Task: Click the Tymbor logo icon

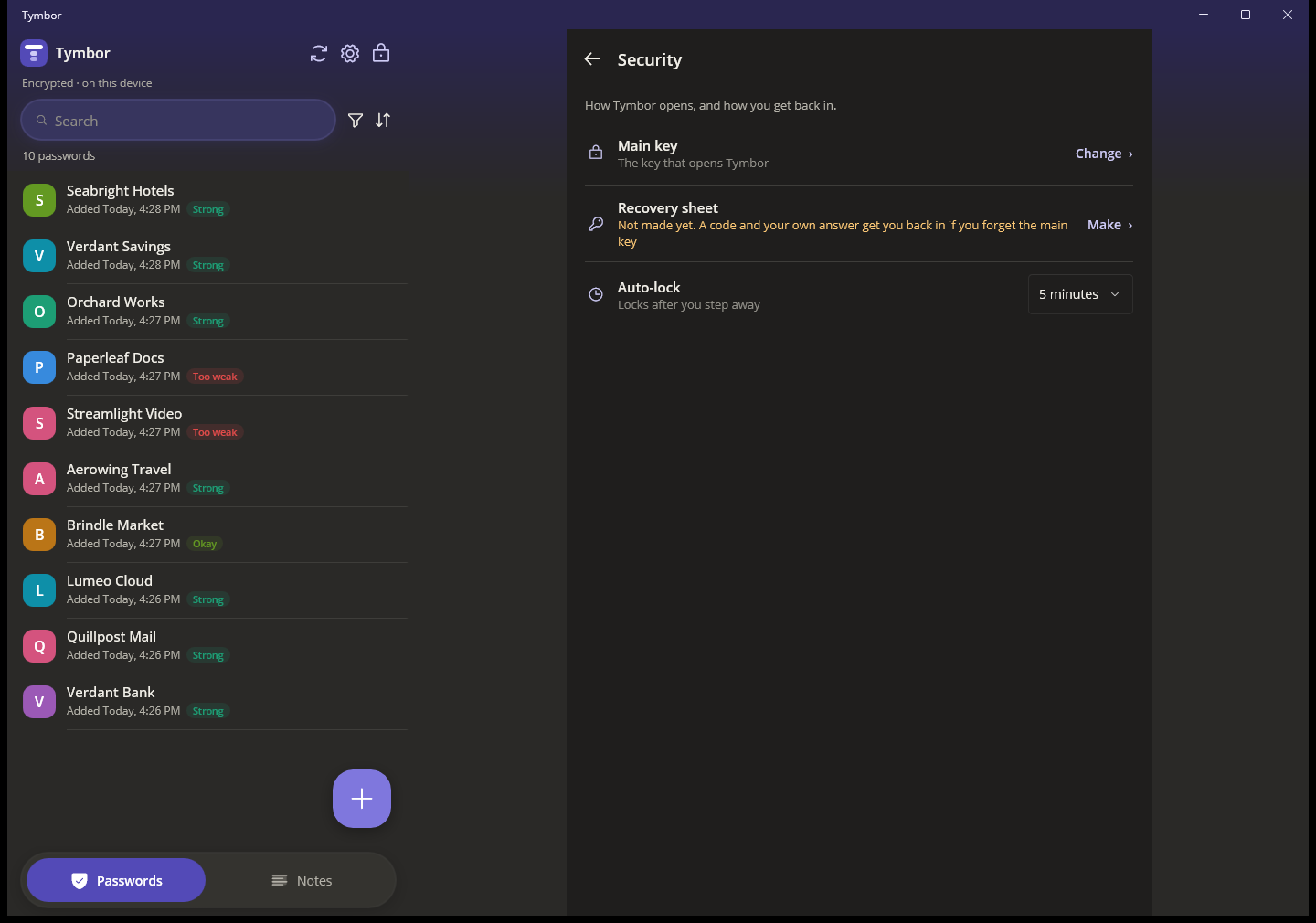Action: 34,53
